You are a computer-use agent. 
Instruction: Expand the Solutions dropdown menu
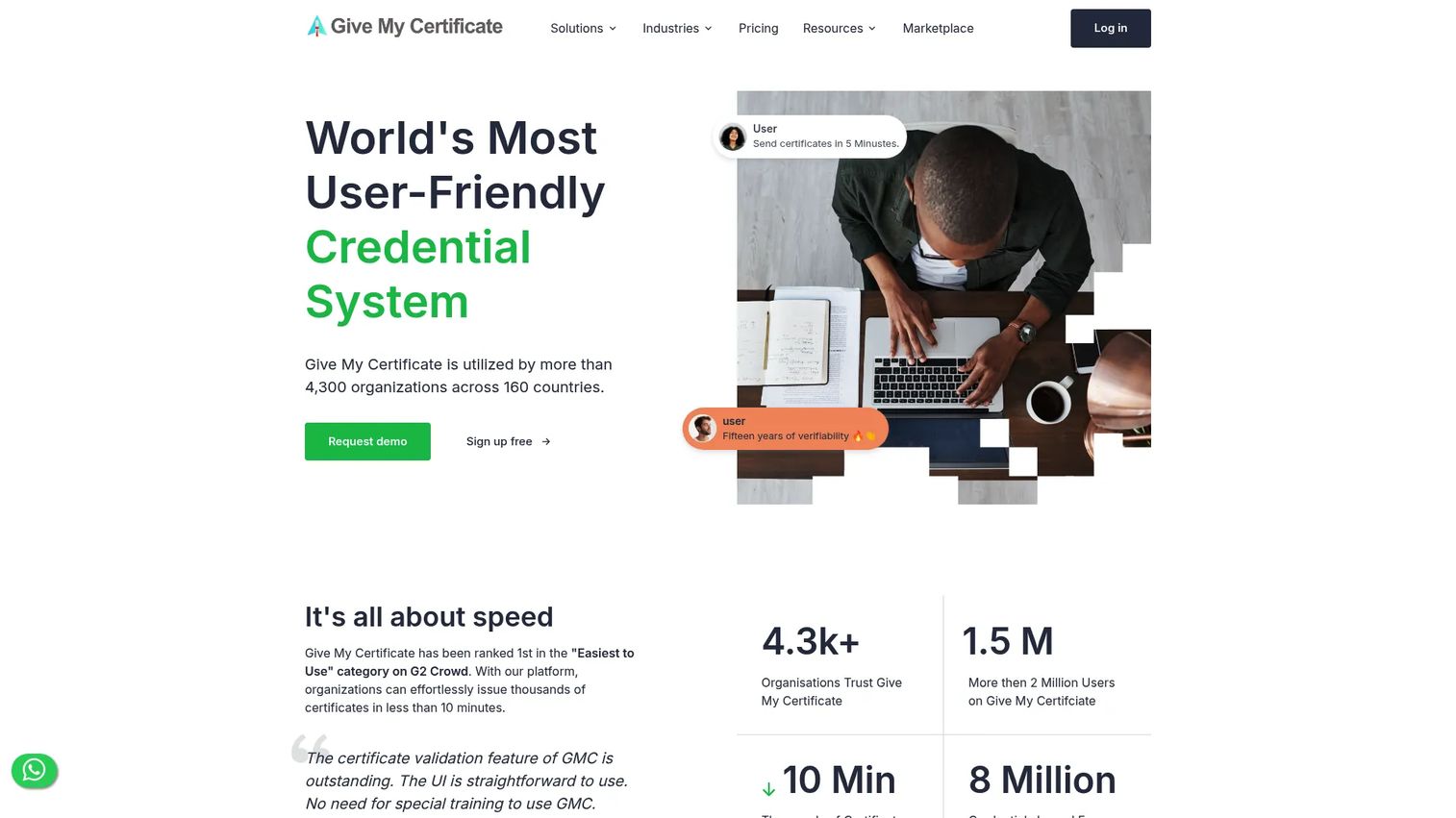click(x=583, y=29)
